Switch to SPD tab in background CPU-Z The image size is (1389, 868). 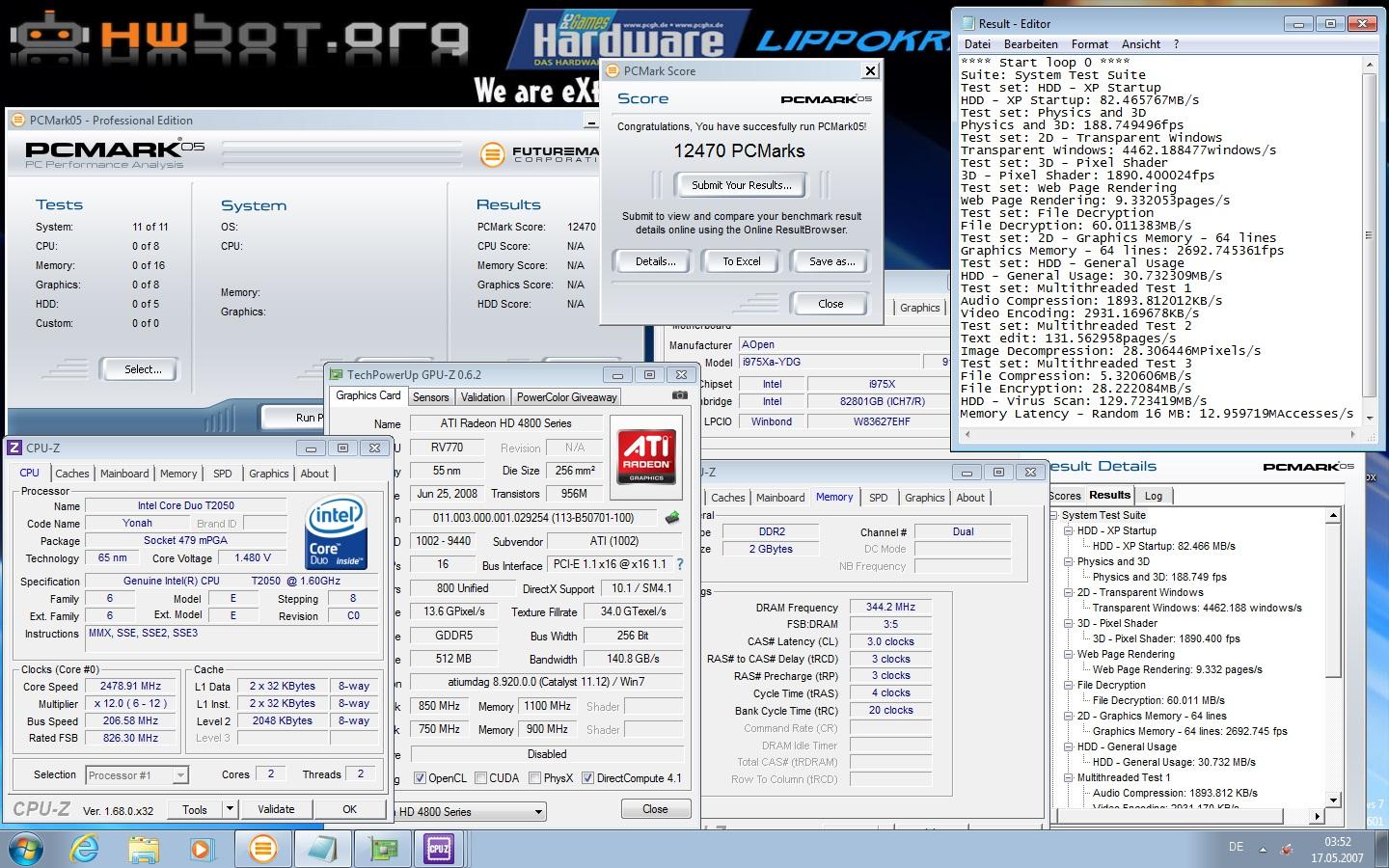(878, 498)
